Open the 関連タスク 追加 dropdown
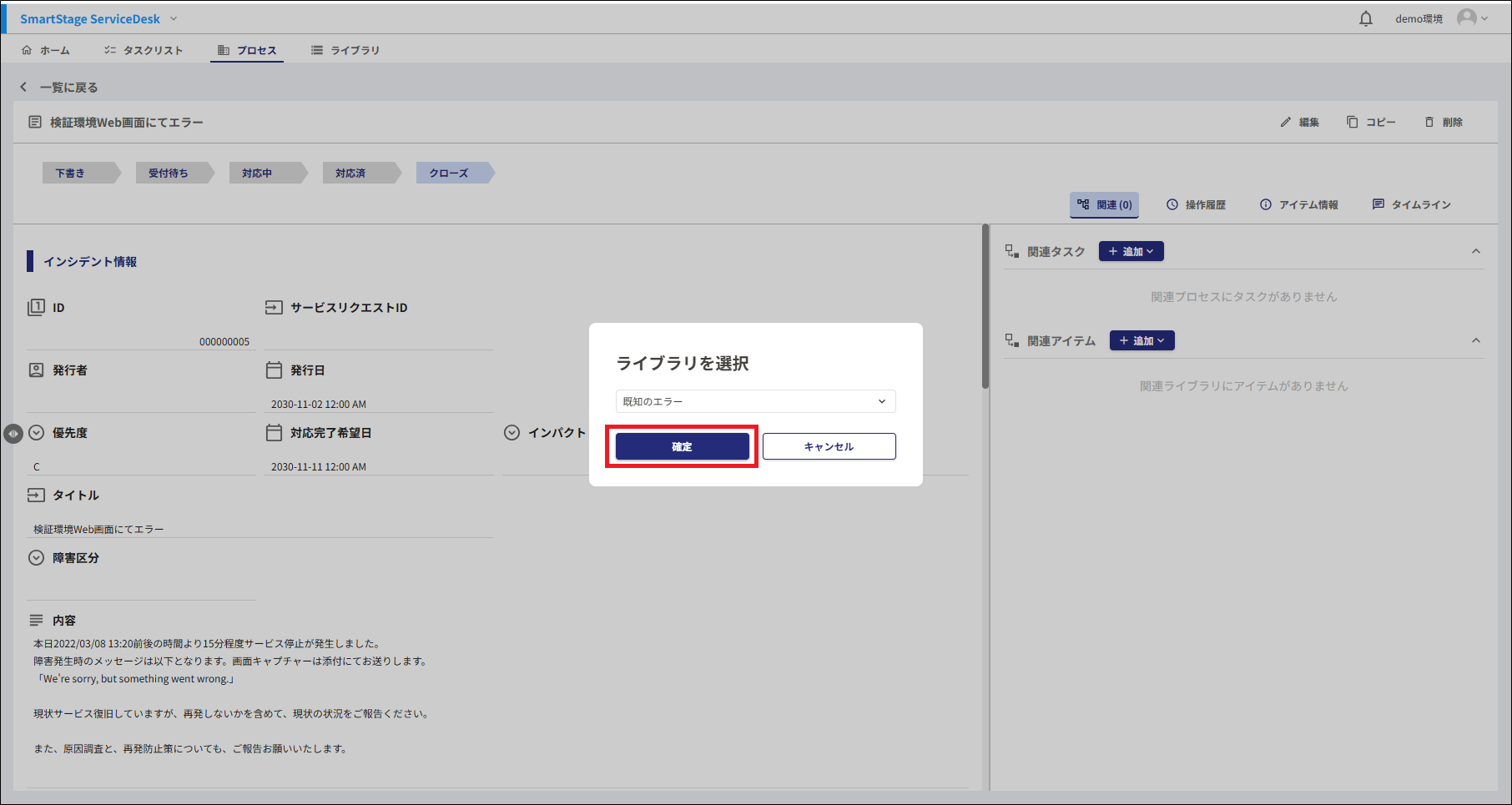 (x=1131, y=251)
